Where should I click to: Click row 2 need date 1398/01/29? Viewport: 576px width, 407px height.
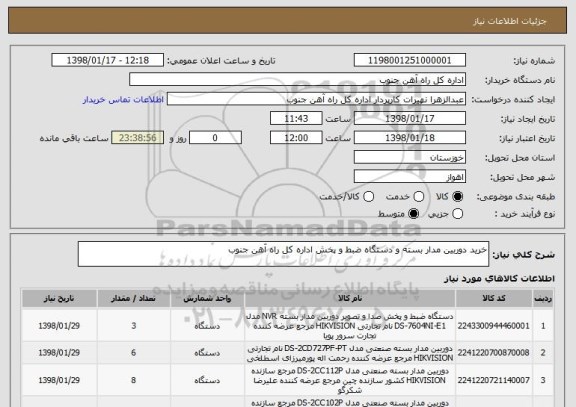coord(59,353)
